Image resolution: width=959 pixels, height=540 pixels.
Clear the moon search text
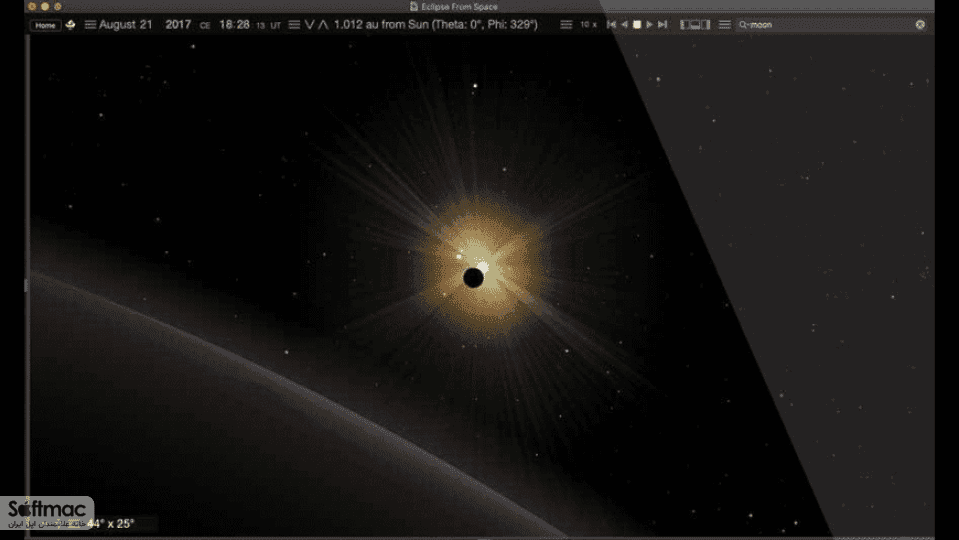pyautogui.click(x=920, y=25)
